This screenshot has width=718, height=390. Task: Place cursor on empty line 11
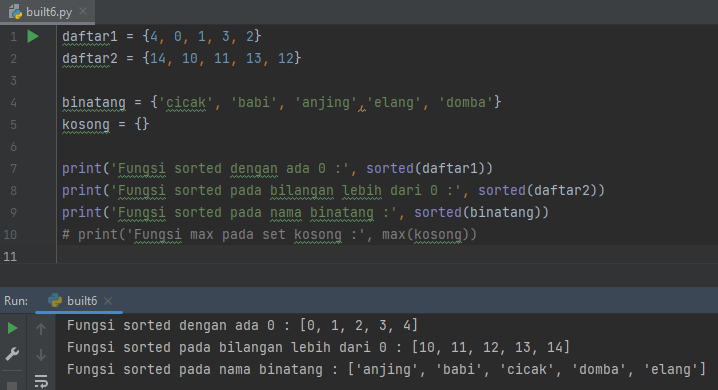click(387, 256)
